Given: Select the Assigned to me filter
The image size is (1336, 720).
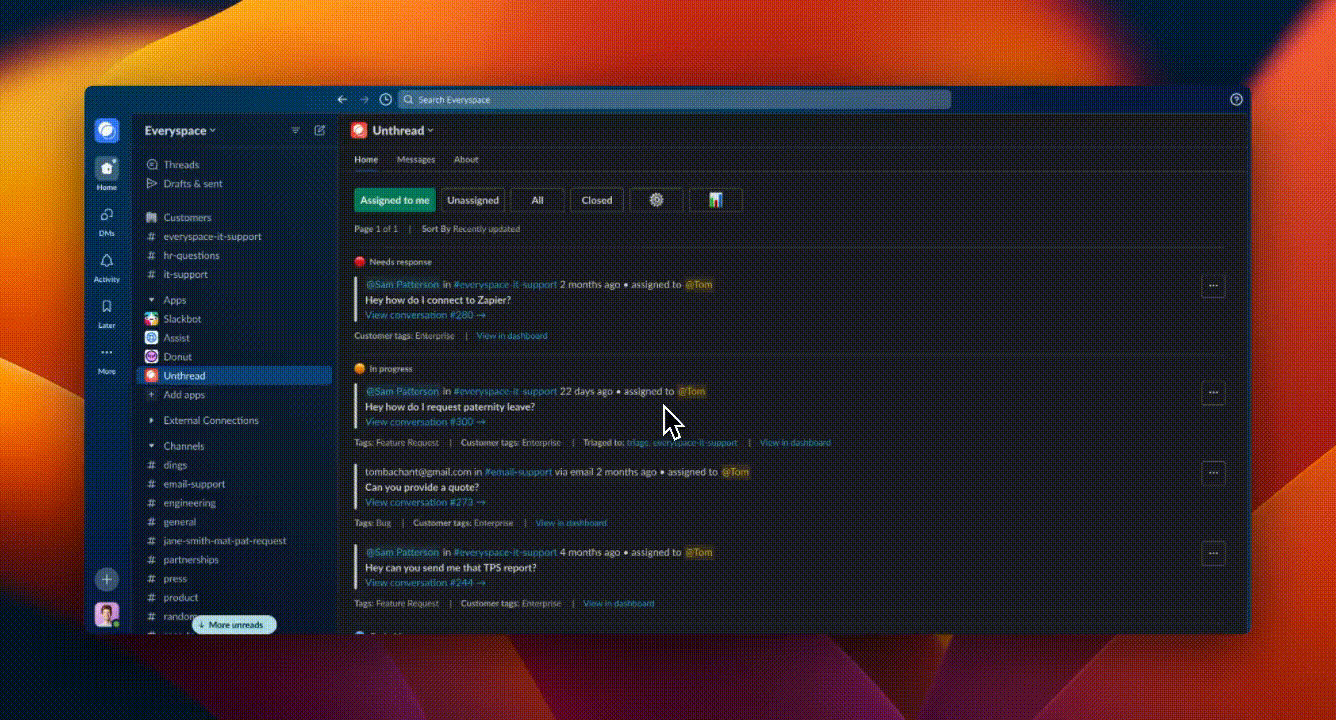Looking at the screenshot, I should click(x=395, y=200).
